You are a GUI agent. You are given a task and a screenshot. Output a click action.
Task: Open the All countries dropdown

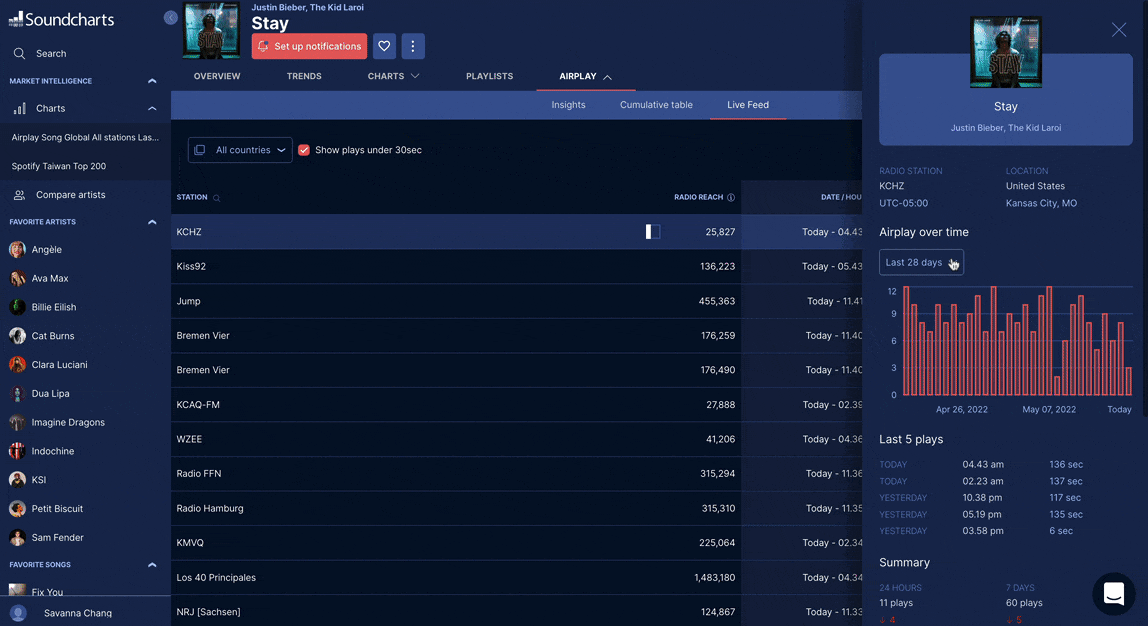tap(240, 150)
